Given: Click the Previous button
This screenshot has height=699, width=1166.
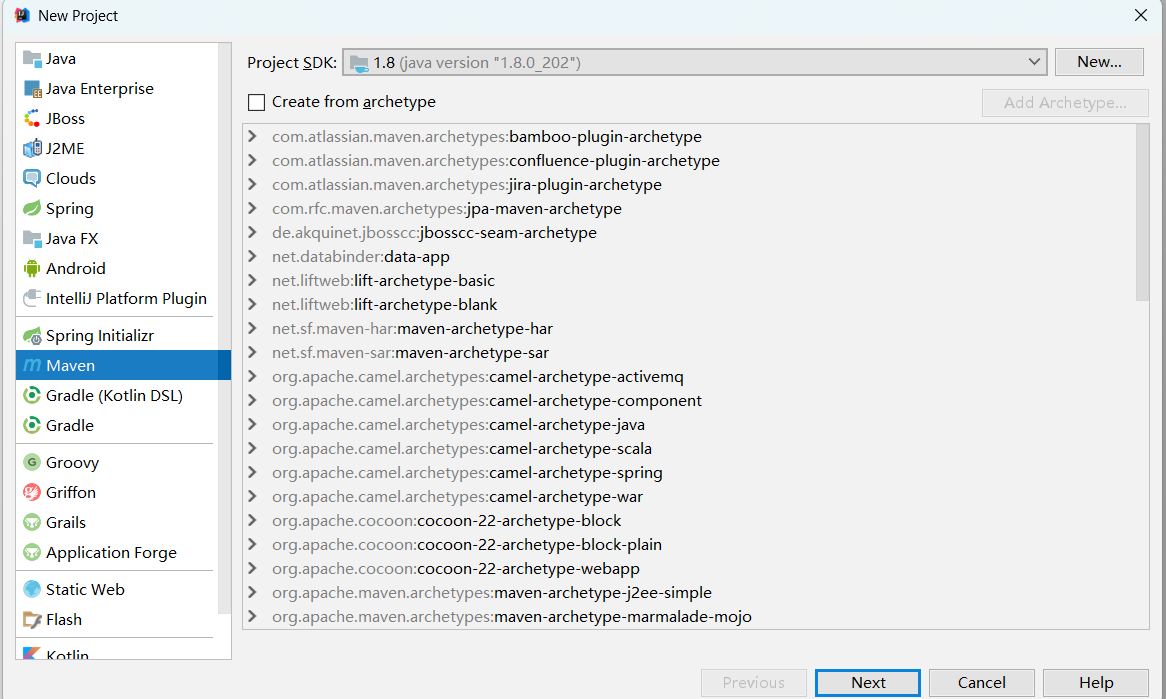Looking at the screenshot, I should point(753,683).
